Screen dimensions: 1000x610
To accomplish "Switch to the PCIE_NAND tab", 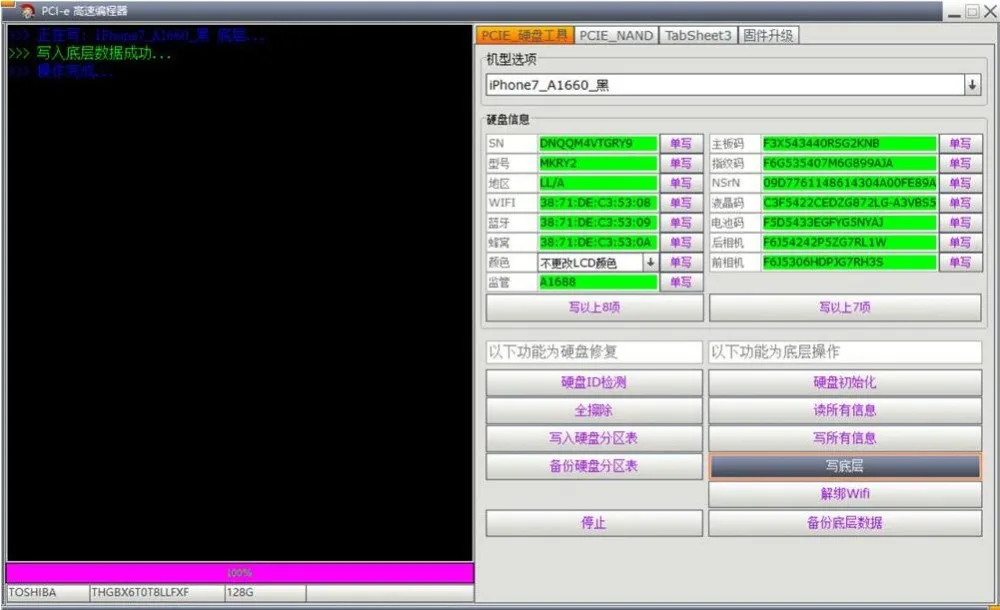I will pos(616,36).
